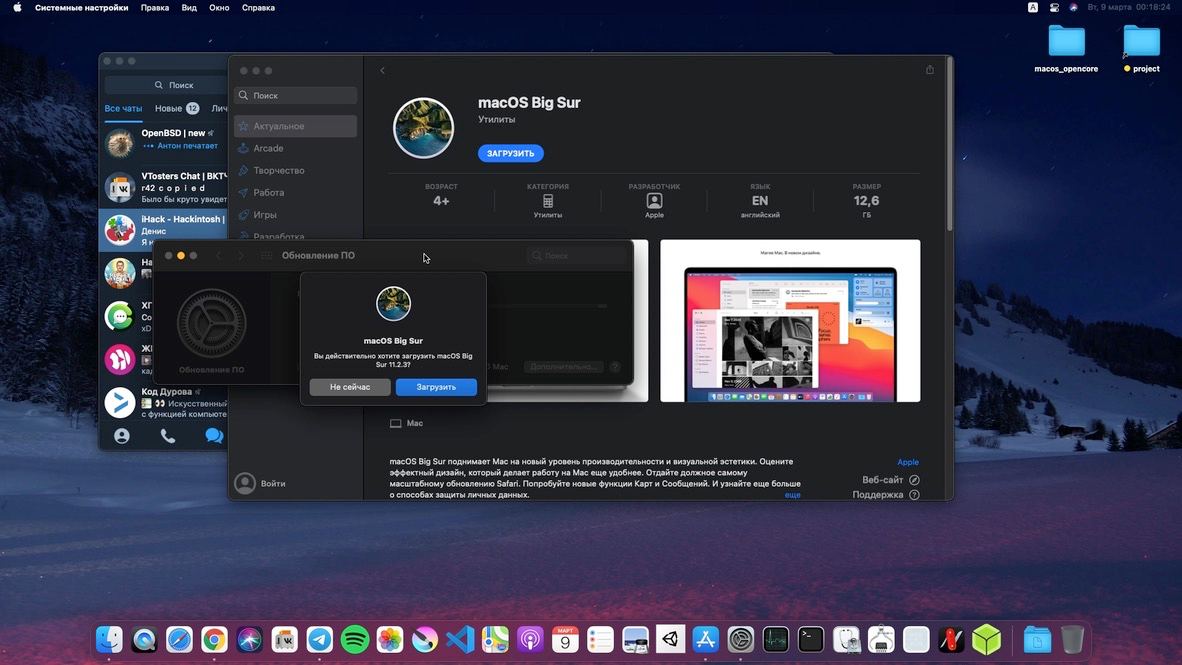Open iHack - Hackintosh chat
The width and height of the screenshot is (1182, 665).
click(164, 229)
